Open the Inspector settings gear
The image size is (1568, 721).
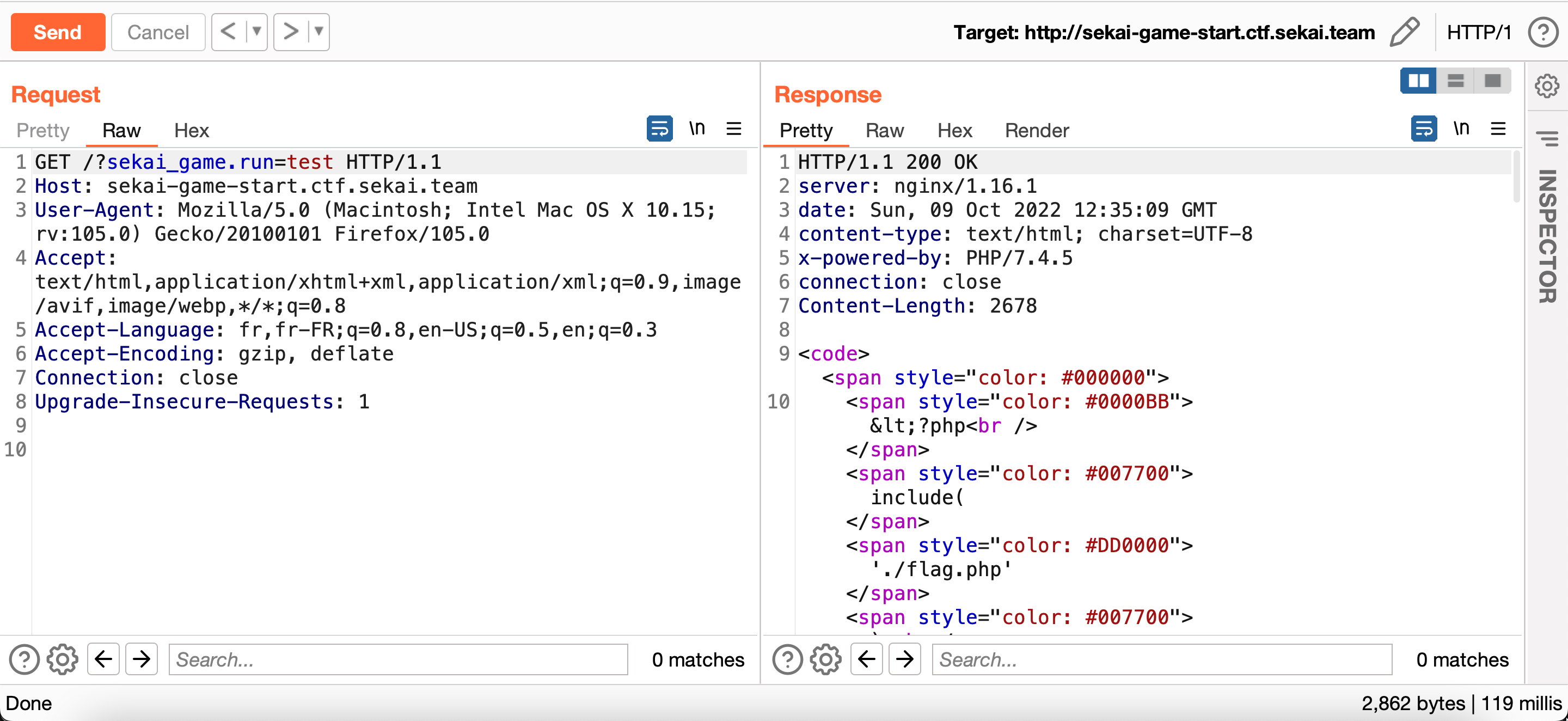click(x=1547, y=86)
